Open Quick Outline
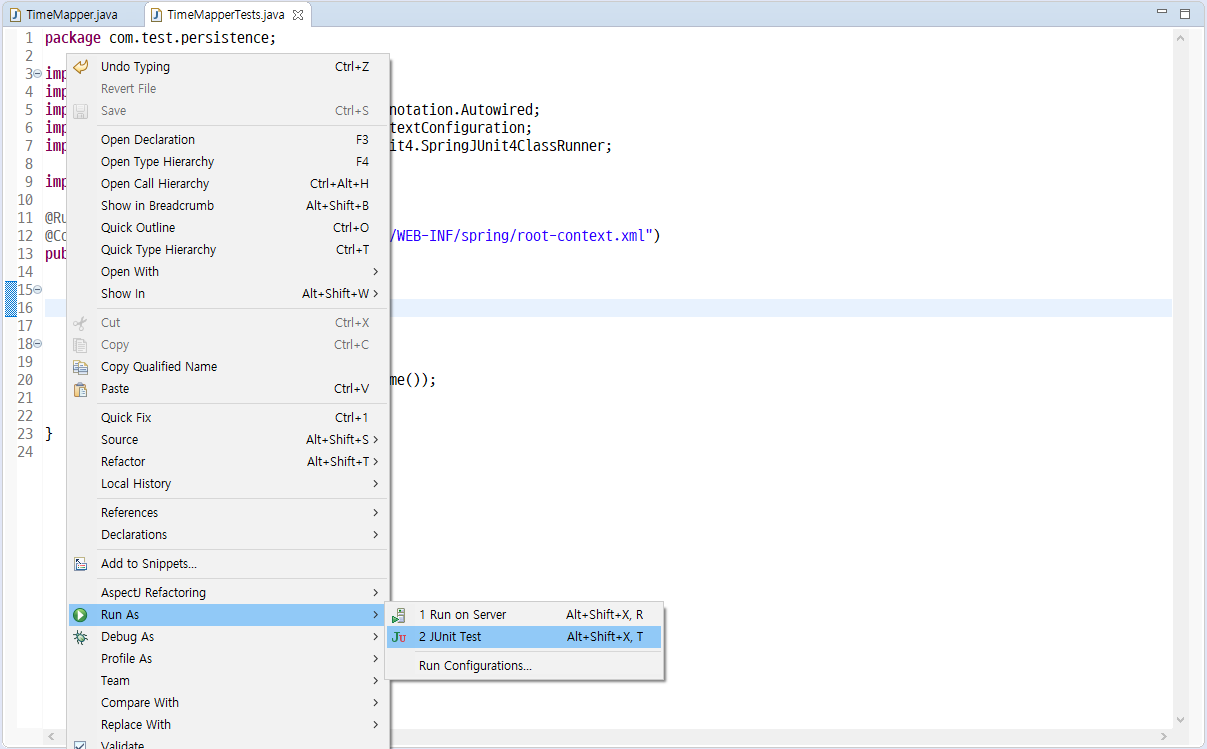 point(228,228)
